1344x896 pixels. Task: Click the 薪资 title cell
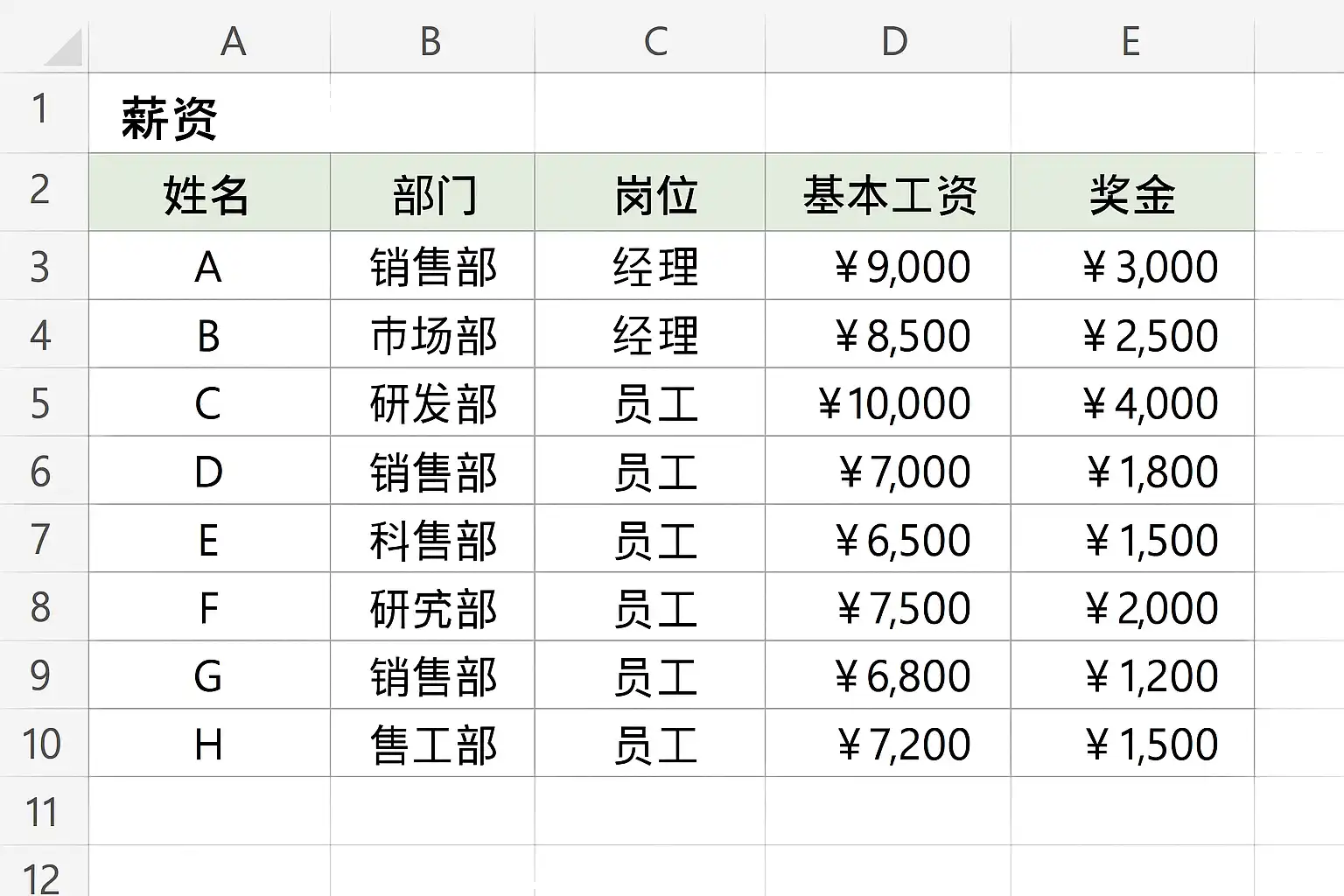point(170,118)
